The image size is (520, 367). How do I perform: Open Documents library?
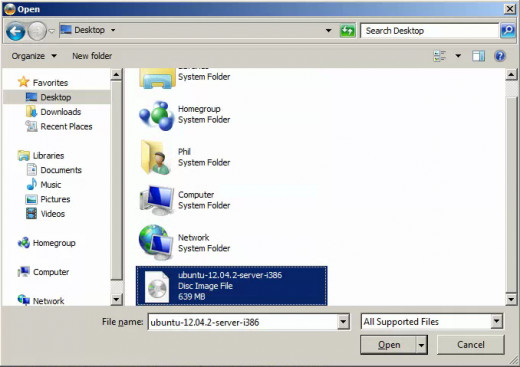click(61, 170)
